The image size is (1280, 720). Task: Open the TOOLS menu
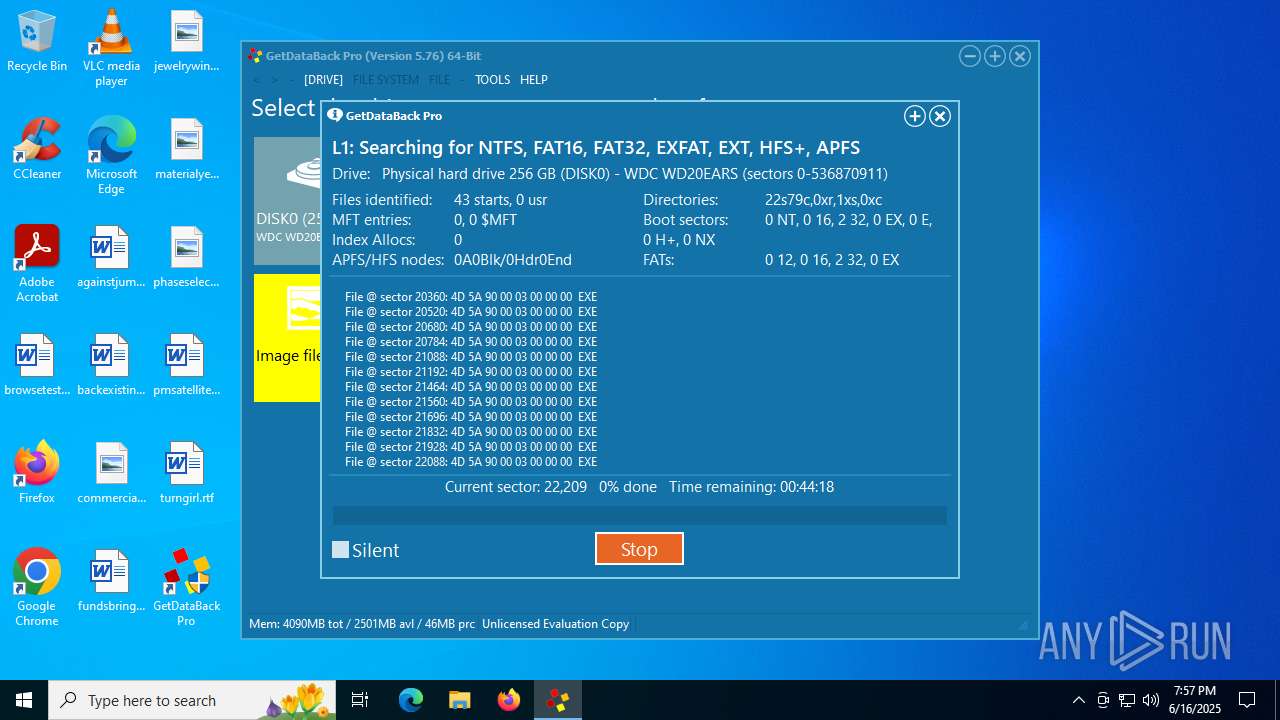pos(492,80)
